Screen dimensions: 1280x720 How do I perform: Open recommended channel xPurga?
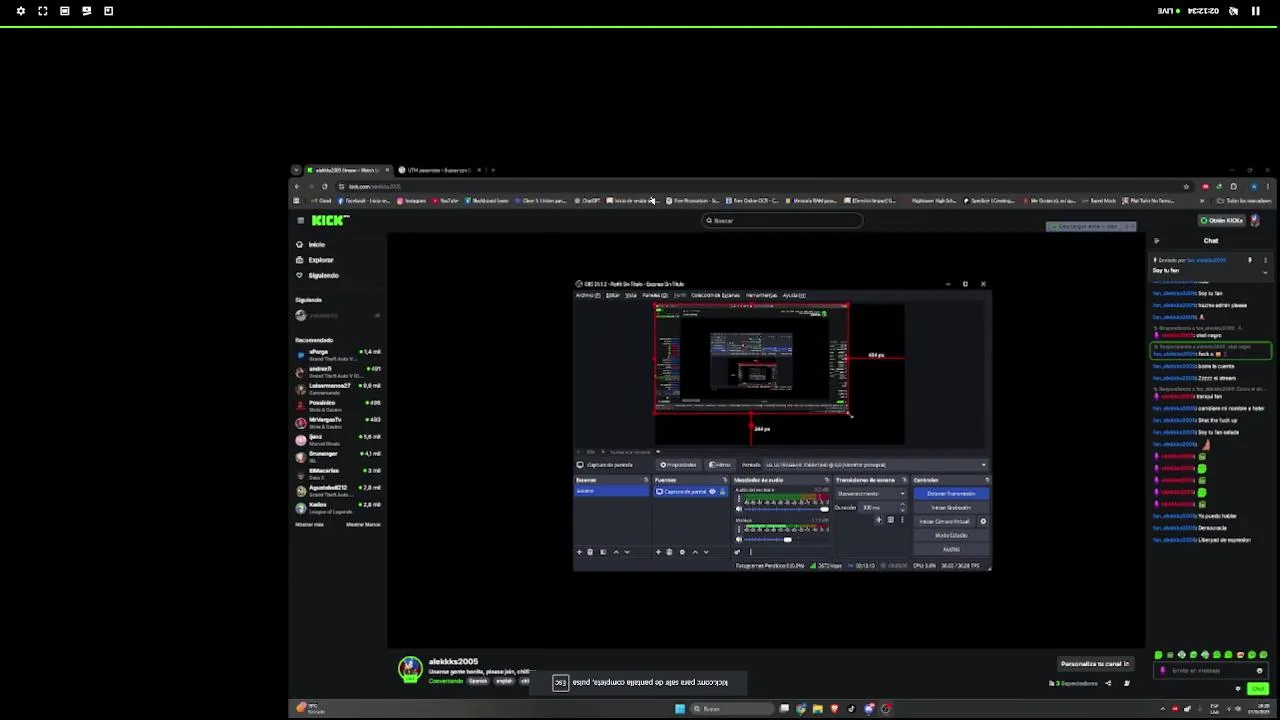pyautogui.click(x=338, y=354)
